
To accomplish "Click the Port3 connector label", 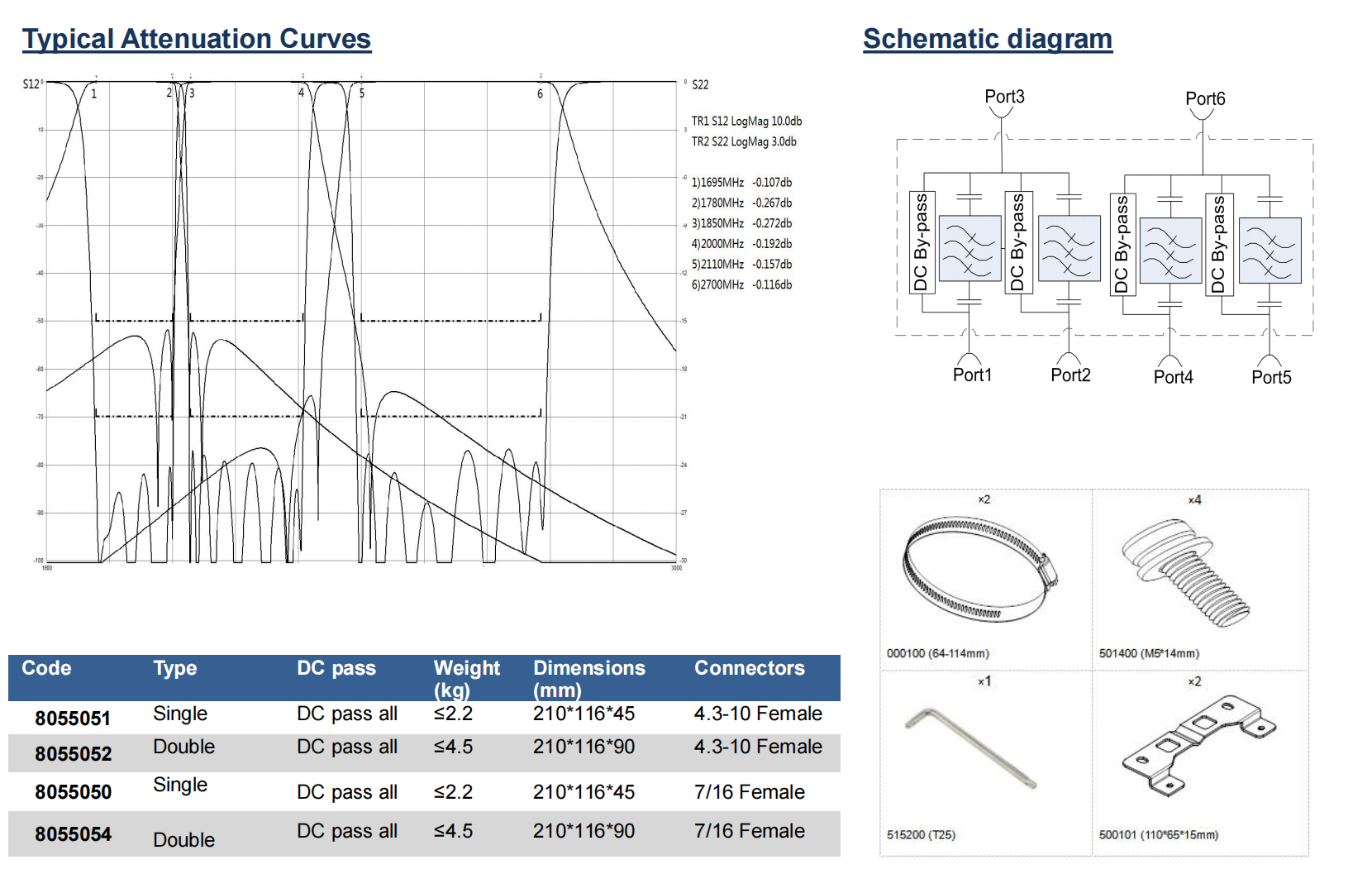I will tap(1004, 97).
